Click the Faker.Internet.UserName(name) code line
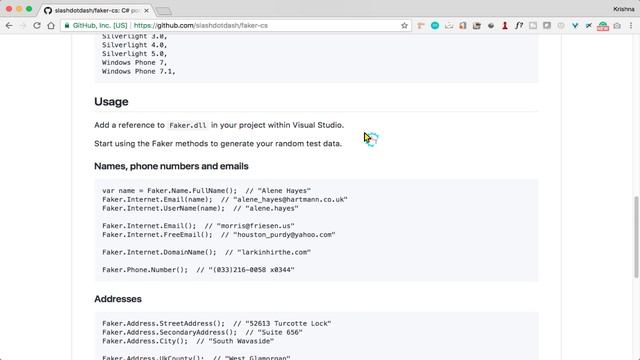The image size is (640, 360). pos(200,208)
